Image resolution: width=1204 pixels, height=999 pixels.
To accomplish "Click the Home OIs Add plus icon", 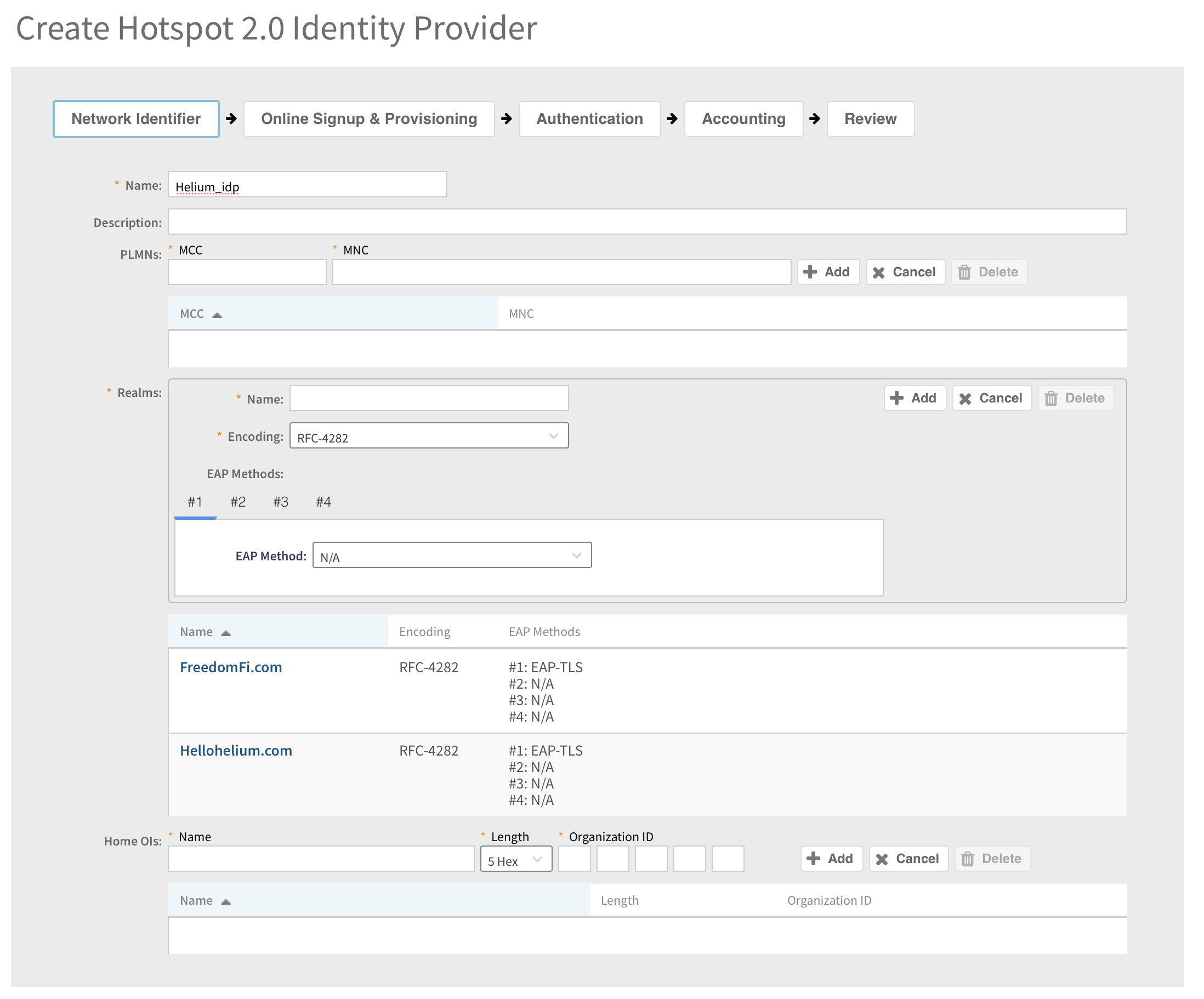I will pyautogui.click(x=813, y=859).
